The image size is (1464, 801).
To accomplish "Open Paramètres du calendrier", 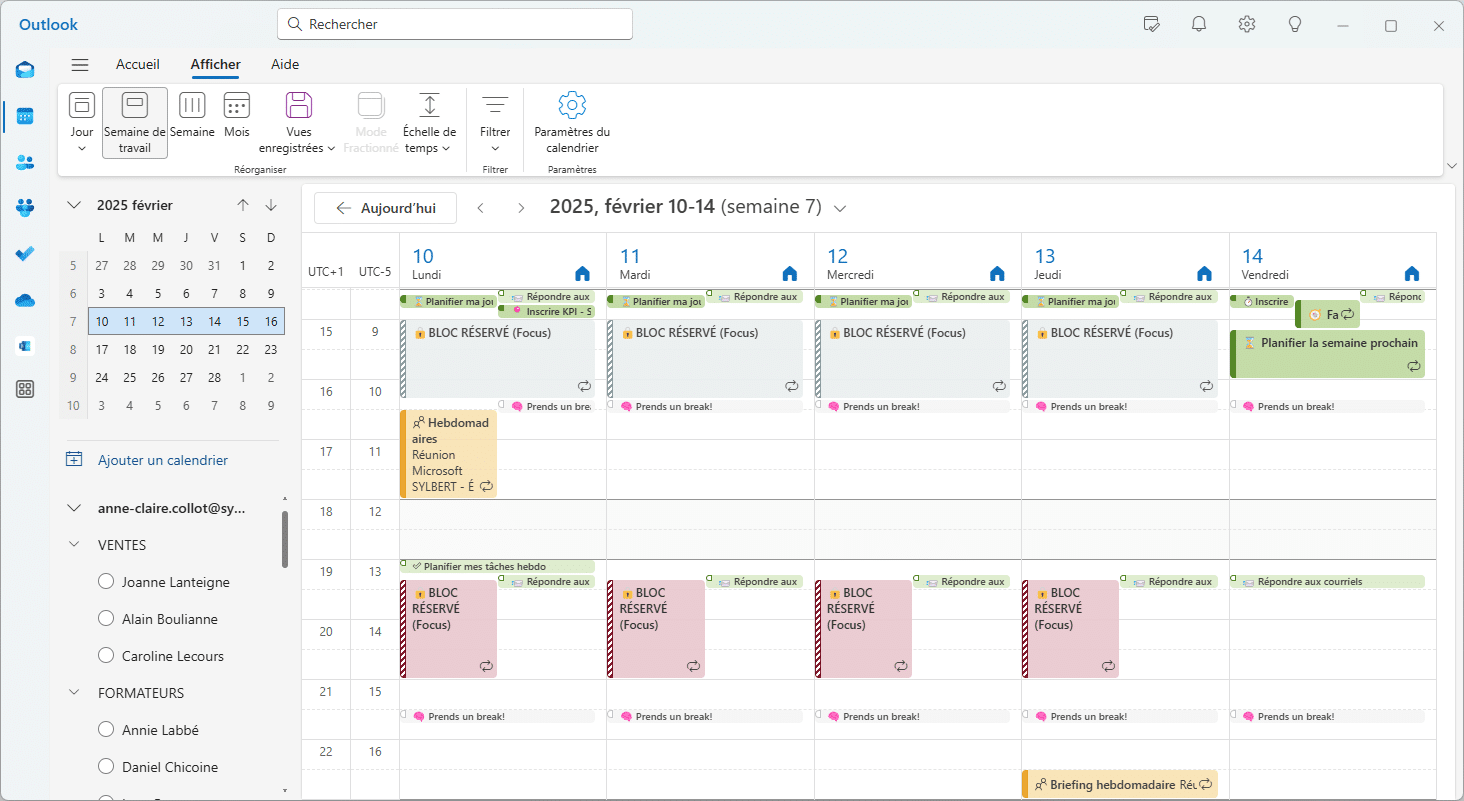I will 572,123.
